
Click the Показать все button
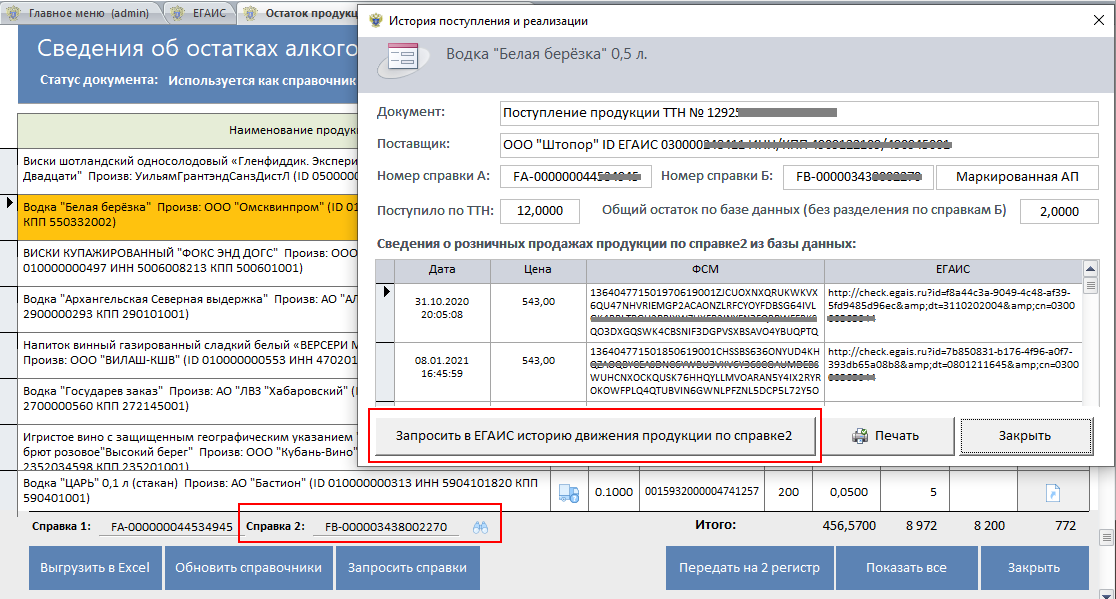click(906, 568)
